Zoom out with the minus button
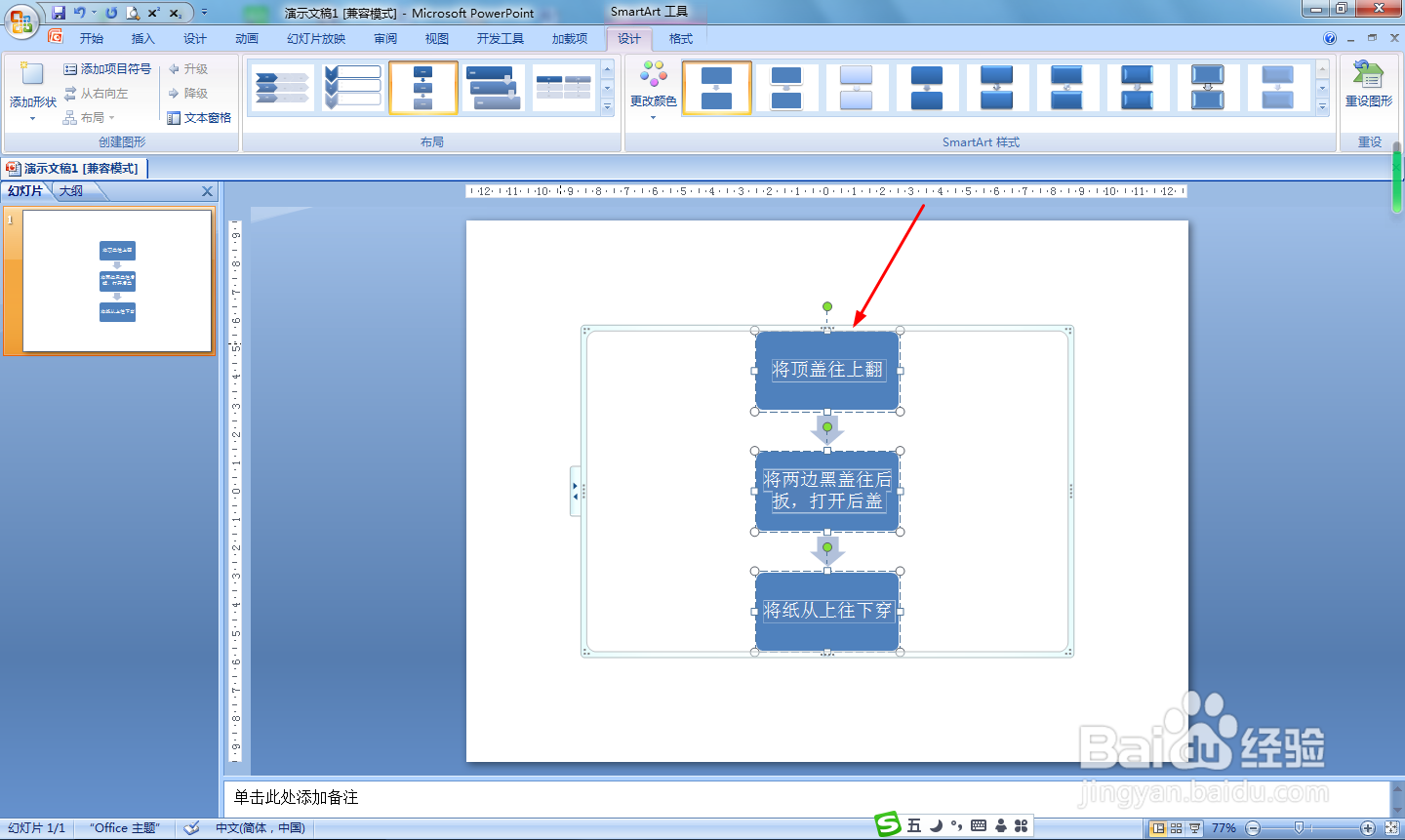1405x840 pixels. (1253, 828)
